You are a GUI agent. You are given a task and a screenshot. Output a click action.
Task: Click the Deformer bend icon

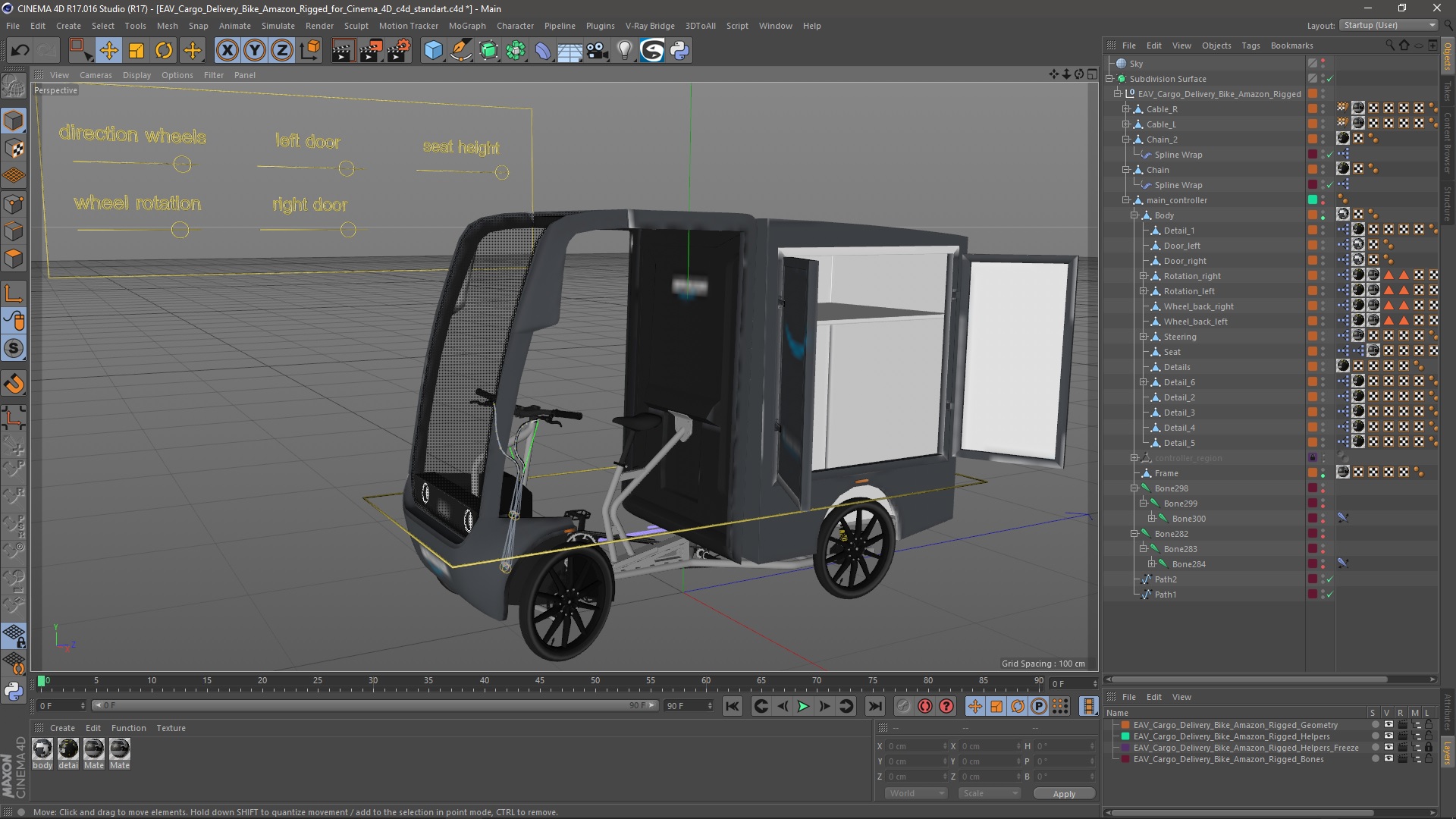543,51
